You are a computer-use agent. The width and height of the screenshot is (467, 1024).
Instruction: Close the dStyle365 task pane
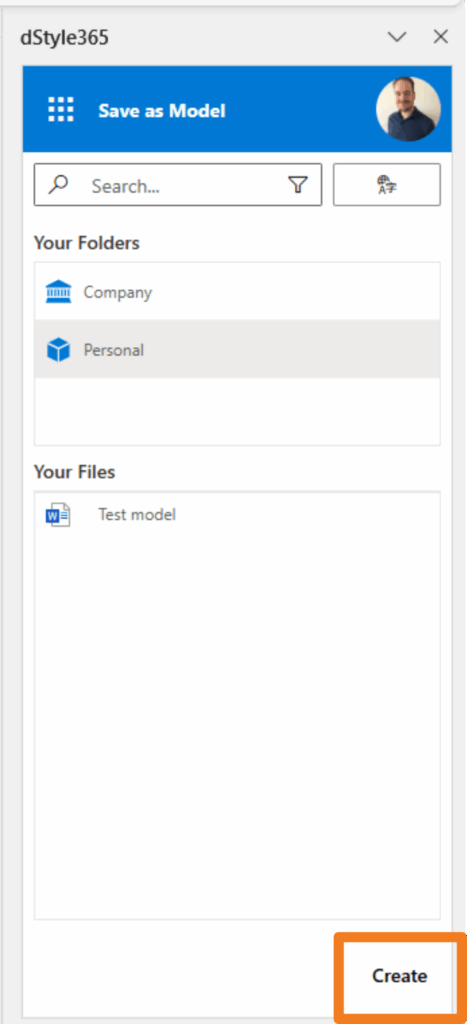[441, 37]
